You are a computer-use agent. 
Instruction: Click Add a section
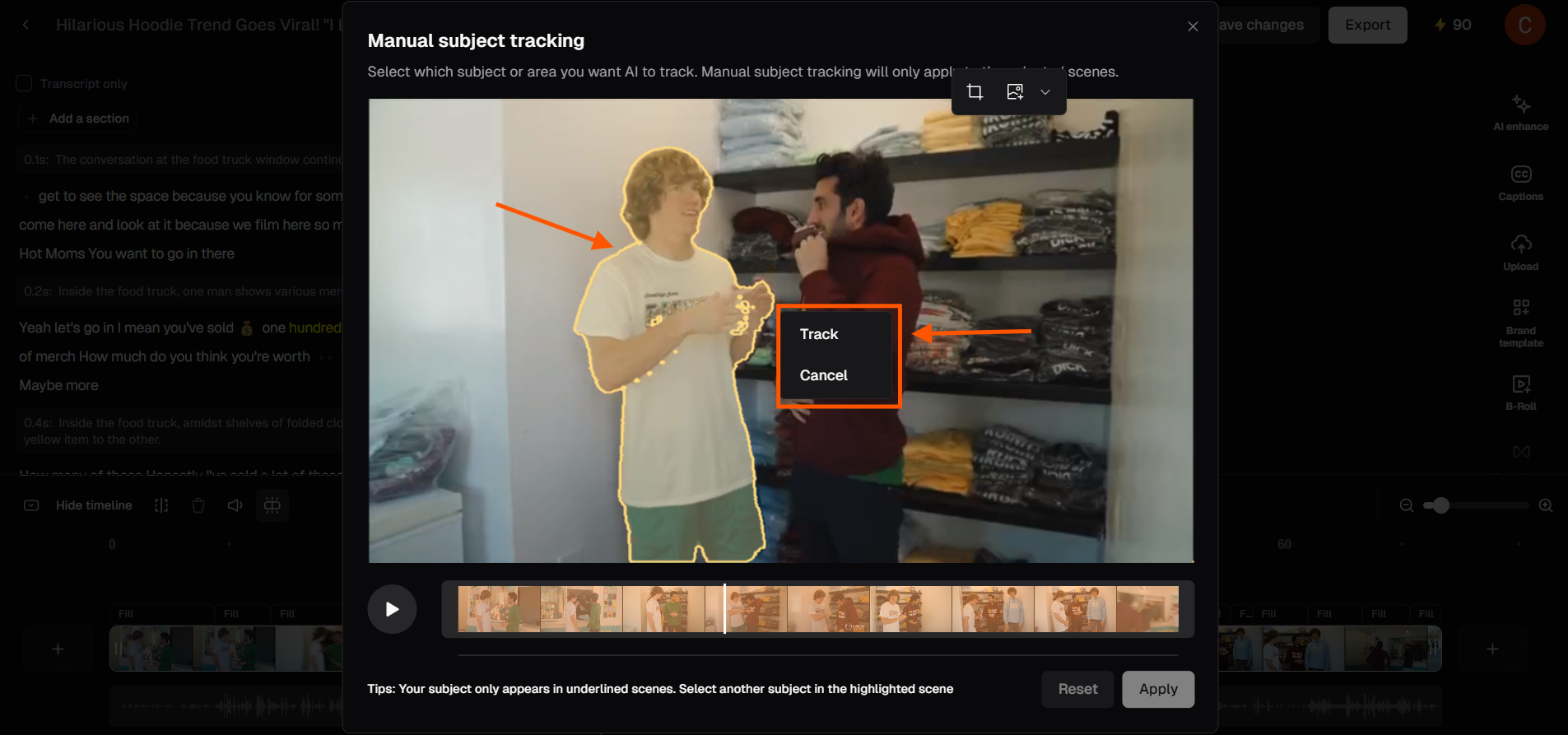[78, 119]
